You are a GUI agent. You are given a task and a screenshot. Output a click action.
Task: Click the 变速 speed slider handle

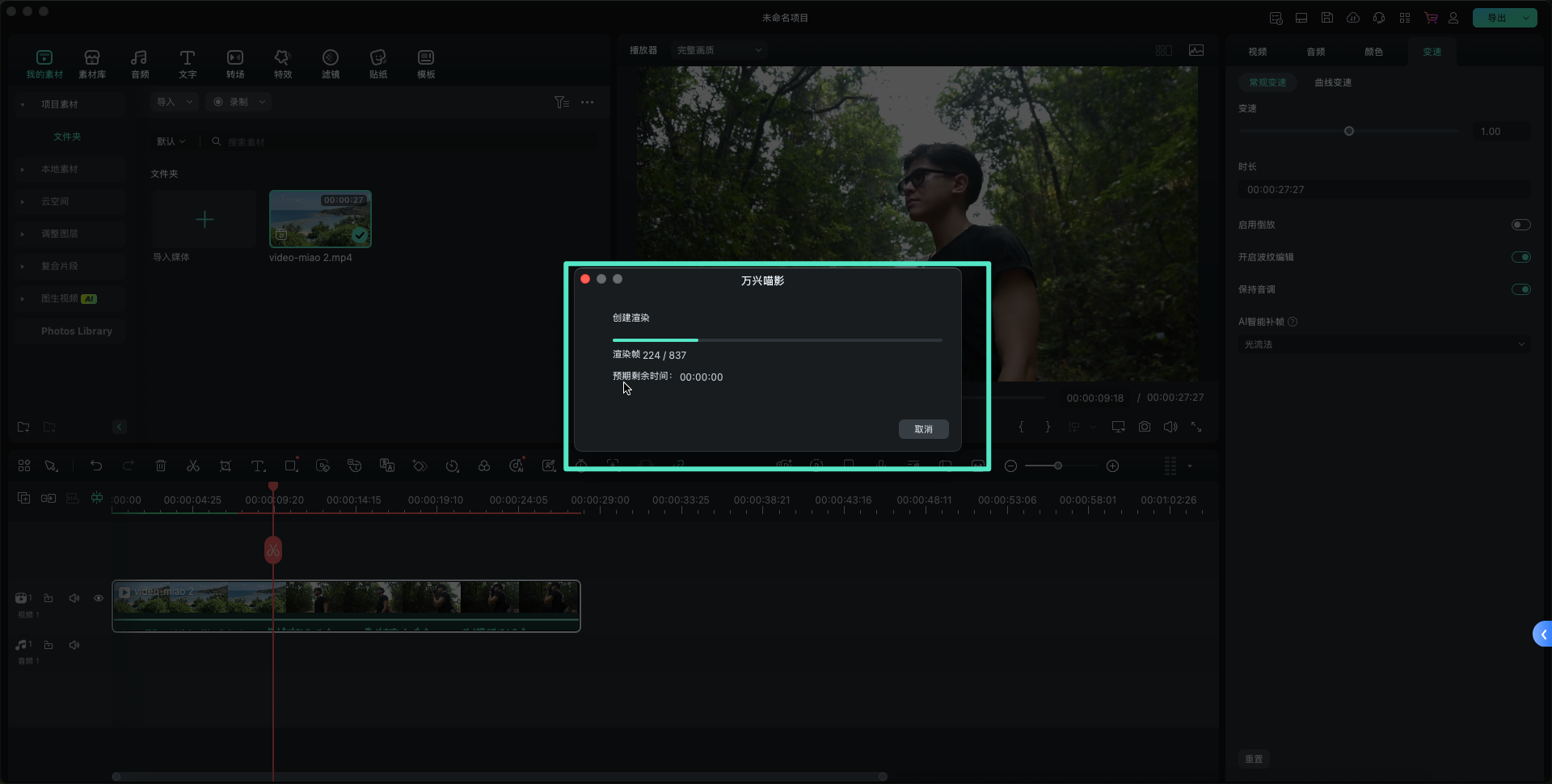click(x=1348, y=131)
